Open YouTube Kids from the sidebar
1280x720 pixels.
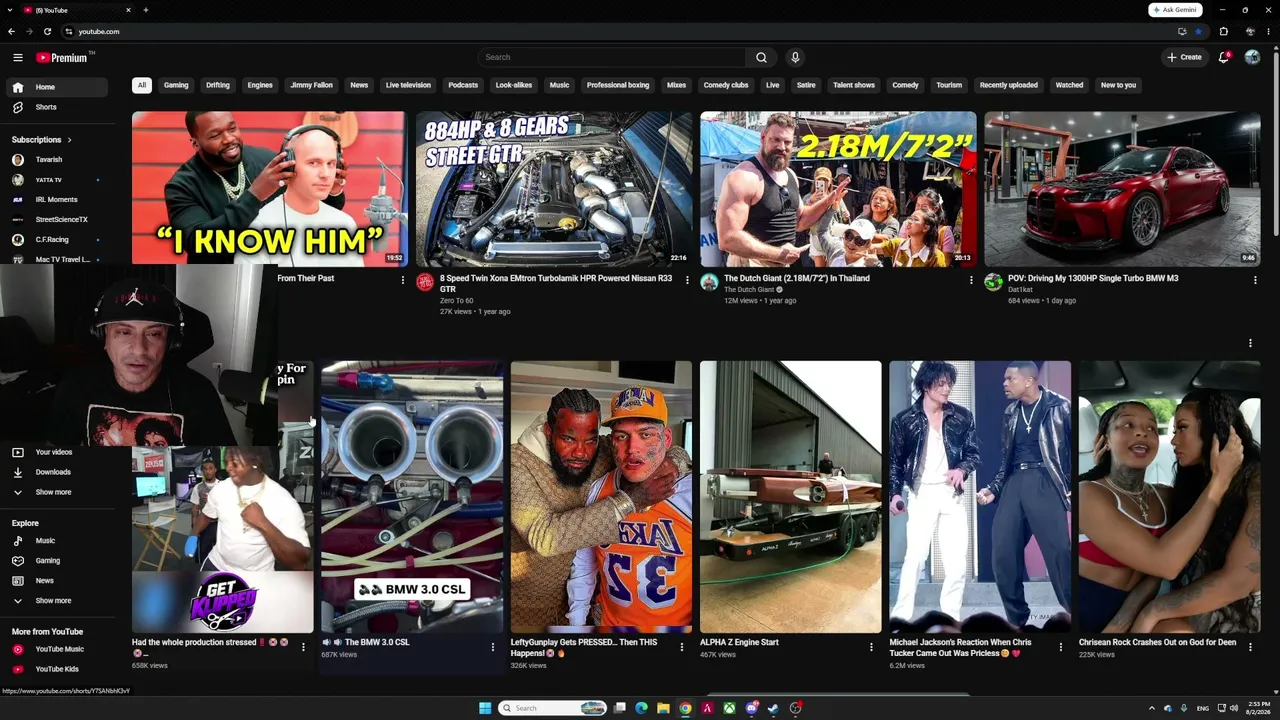[x=55, y=669]
